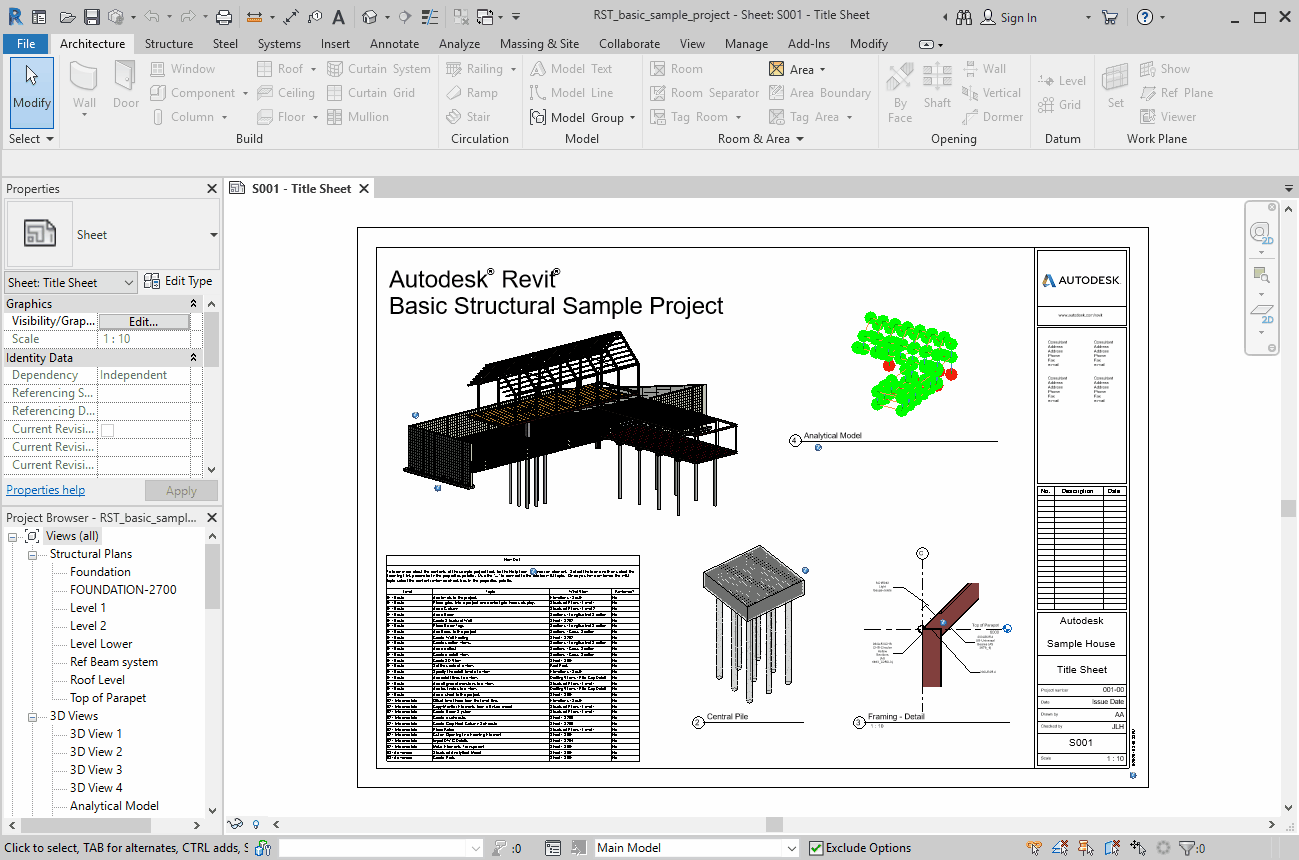Select Analytical Model in Project Browser
The width and height of the screenshot is (1299, 860).
click(114, 806)
